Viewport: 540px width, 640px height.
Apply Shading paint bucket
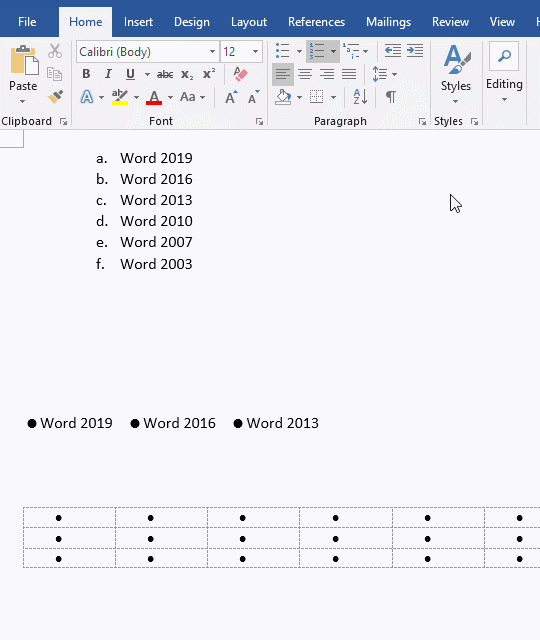[283, 97]
